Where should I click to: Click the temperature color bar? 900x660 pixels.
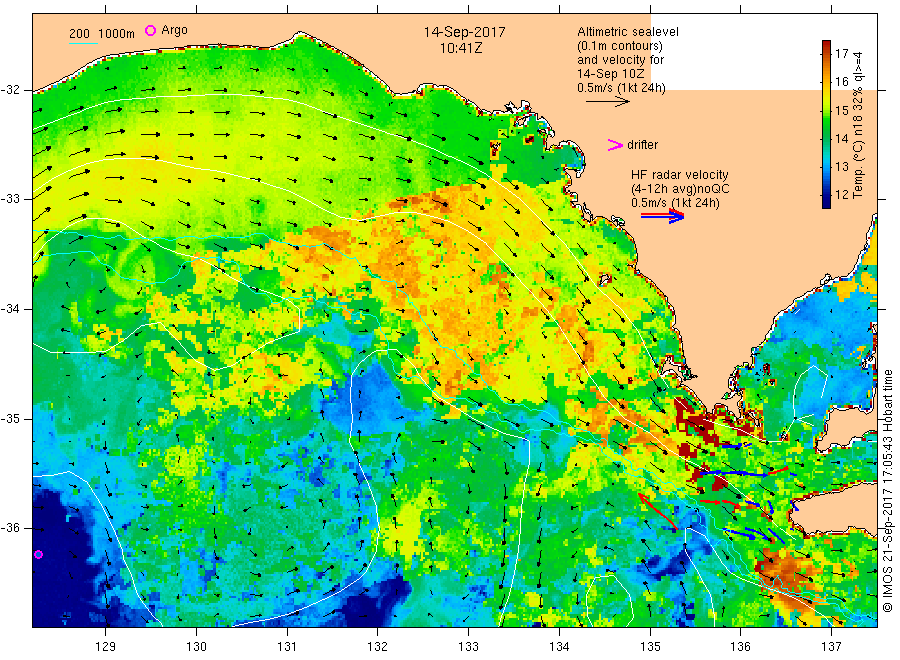827,124
